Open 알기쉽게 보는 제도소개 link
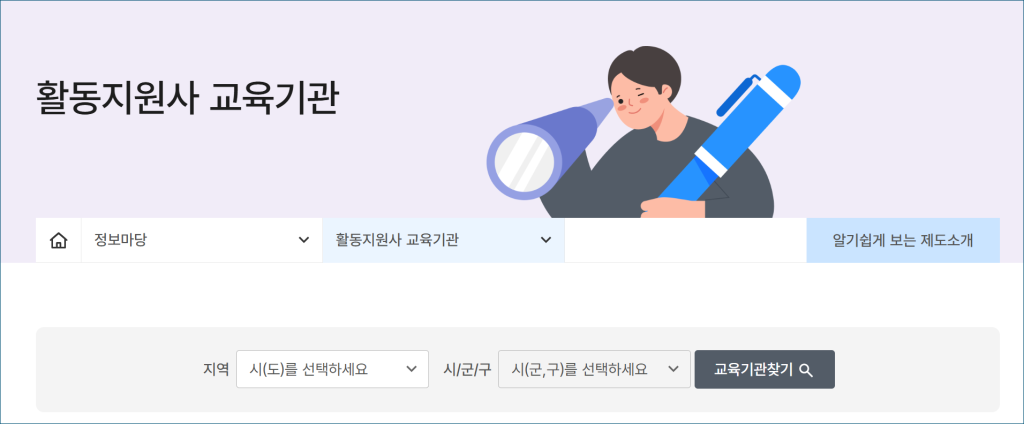 [x=903, y=240]
